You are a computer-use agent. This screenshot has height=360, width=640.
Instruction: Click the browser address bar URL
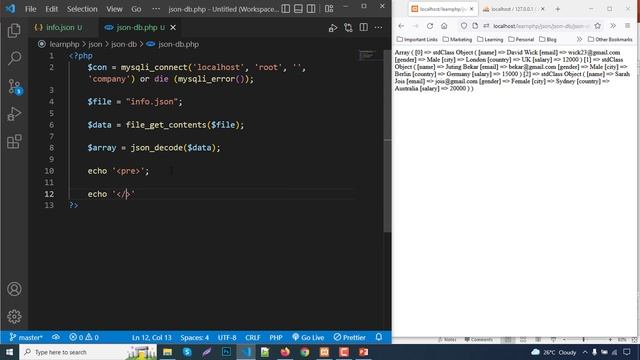click(x=540, y=26)
